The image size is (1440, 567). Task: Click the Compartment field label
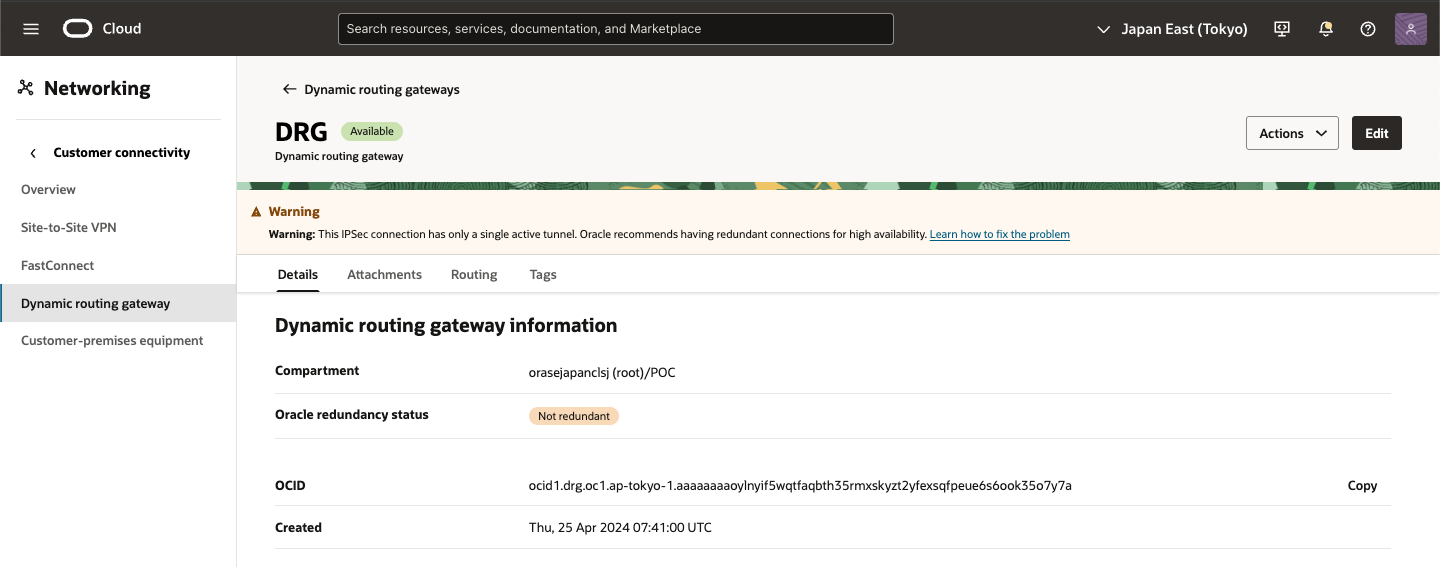[x=317, y=371]
